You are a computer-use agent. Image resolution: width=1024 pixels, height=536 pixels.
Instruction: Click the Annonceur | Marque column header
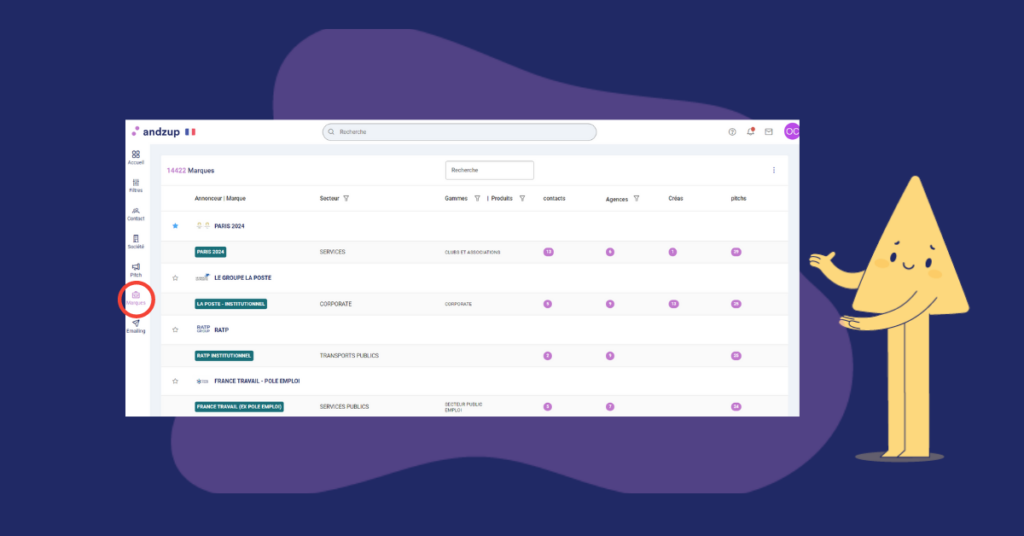click(x=220, y=198)
